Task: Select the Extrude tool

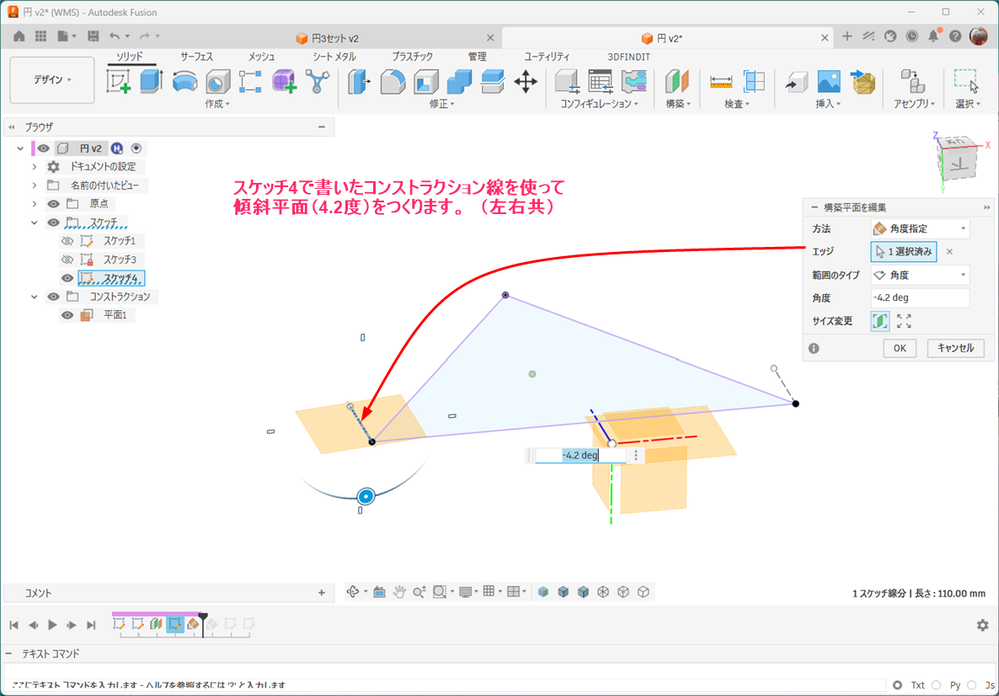Action: (152, 82)
